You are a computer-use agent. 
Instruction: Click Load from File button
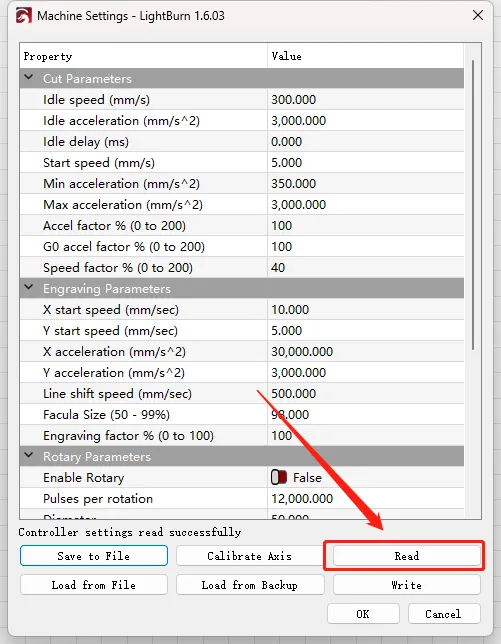94,584
